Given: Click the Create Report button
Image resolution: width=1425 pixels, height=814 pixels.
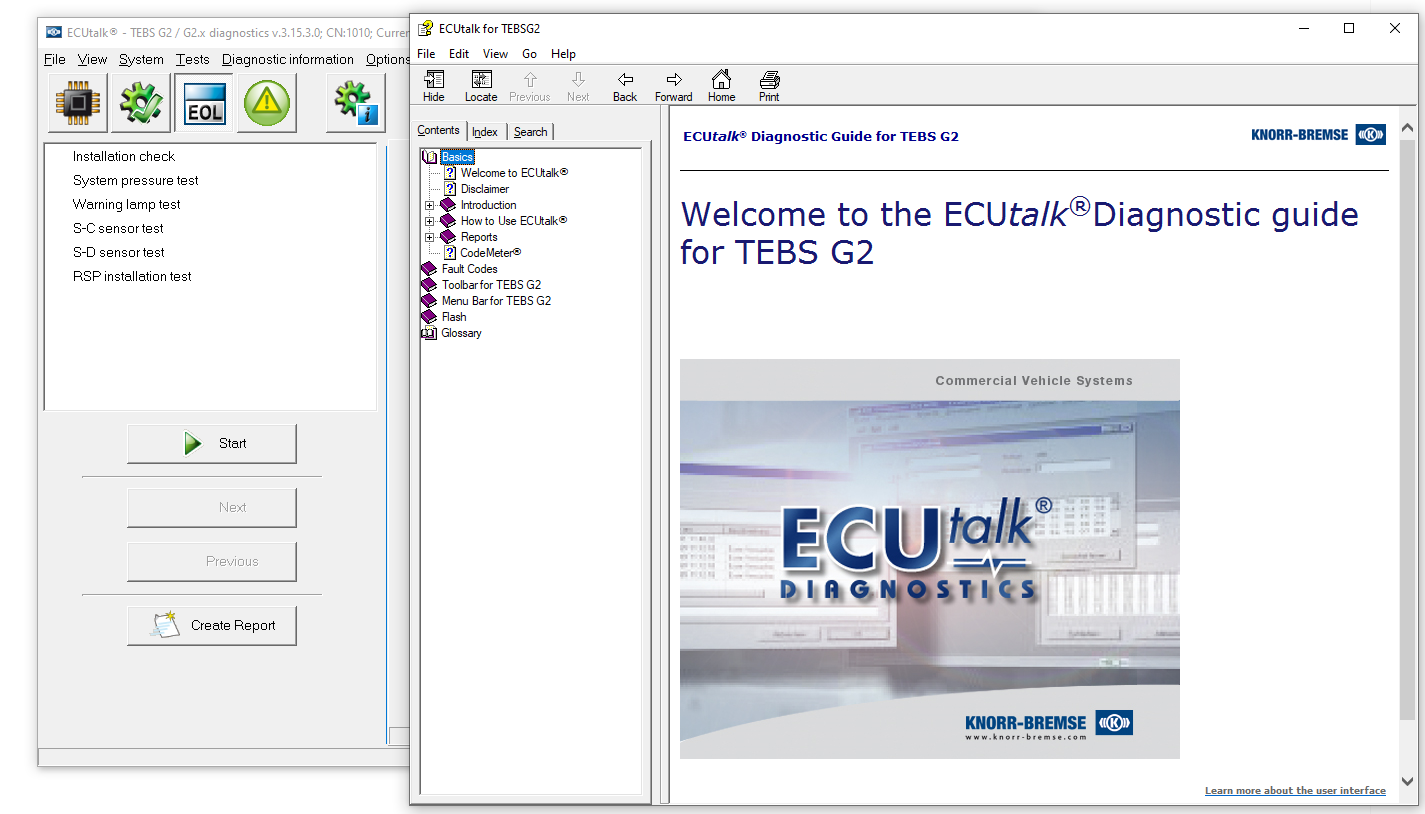Looking at the screenshot, I should (212, 626).
